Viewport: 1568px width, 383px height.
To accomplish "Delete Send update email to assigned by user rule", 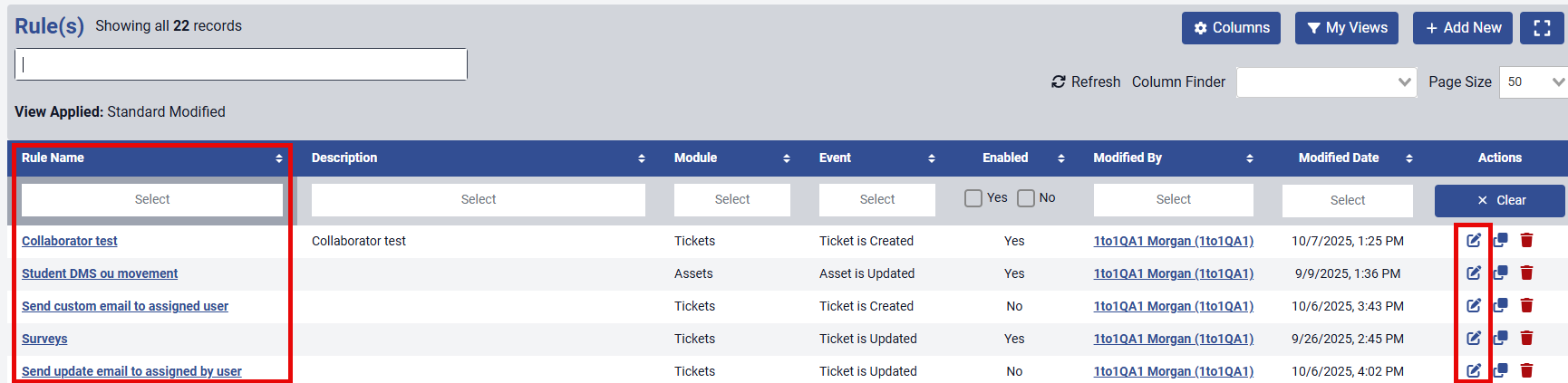I will tap(1526, 370).
